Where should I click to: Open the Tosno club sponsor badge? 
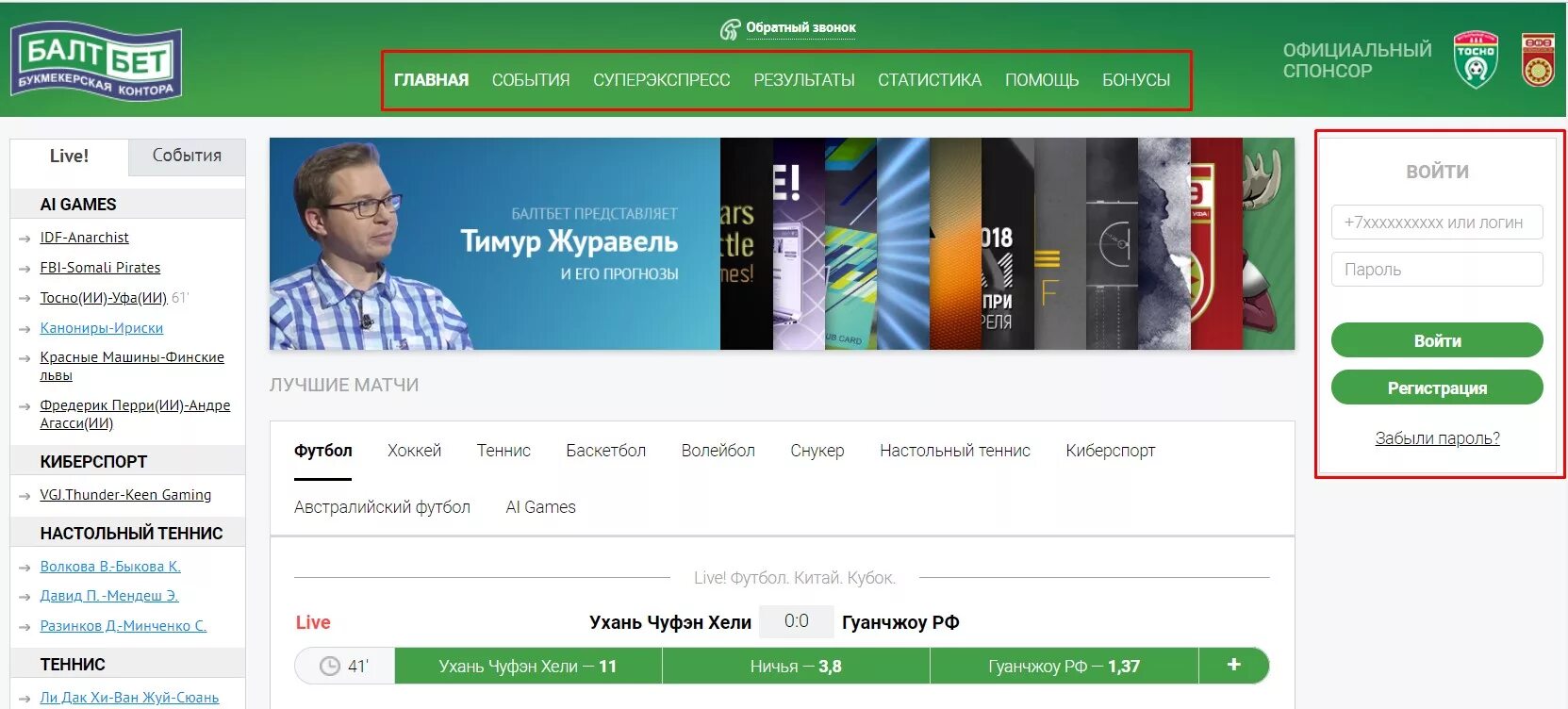1476,59
